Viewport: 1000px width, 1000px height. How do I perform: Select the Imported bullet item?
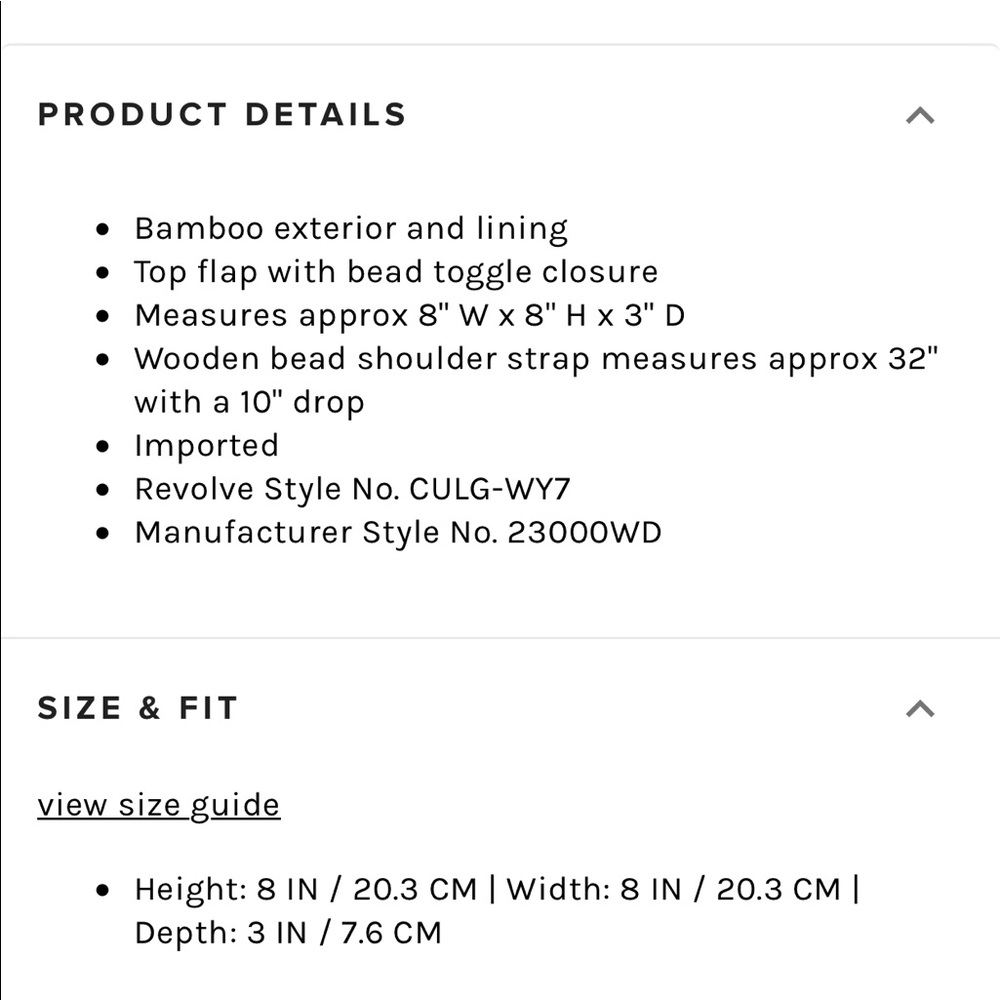coord(206,446)
